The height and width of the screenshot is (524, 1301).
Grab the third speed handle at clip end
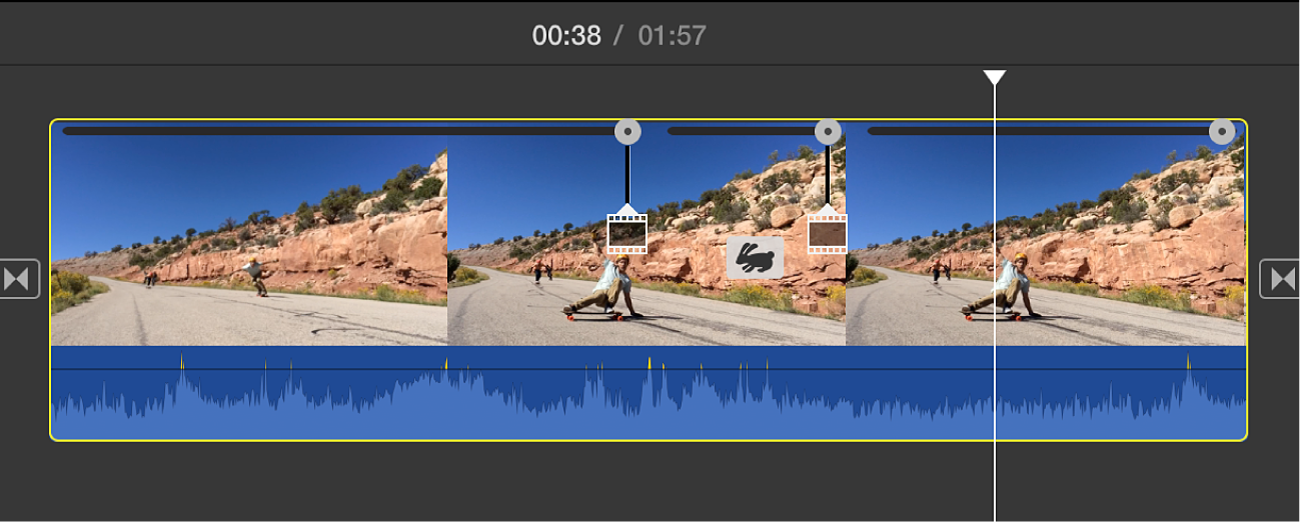(x=1222, y=132)
